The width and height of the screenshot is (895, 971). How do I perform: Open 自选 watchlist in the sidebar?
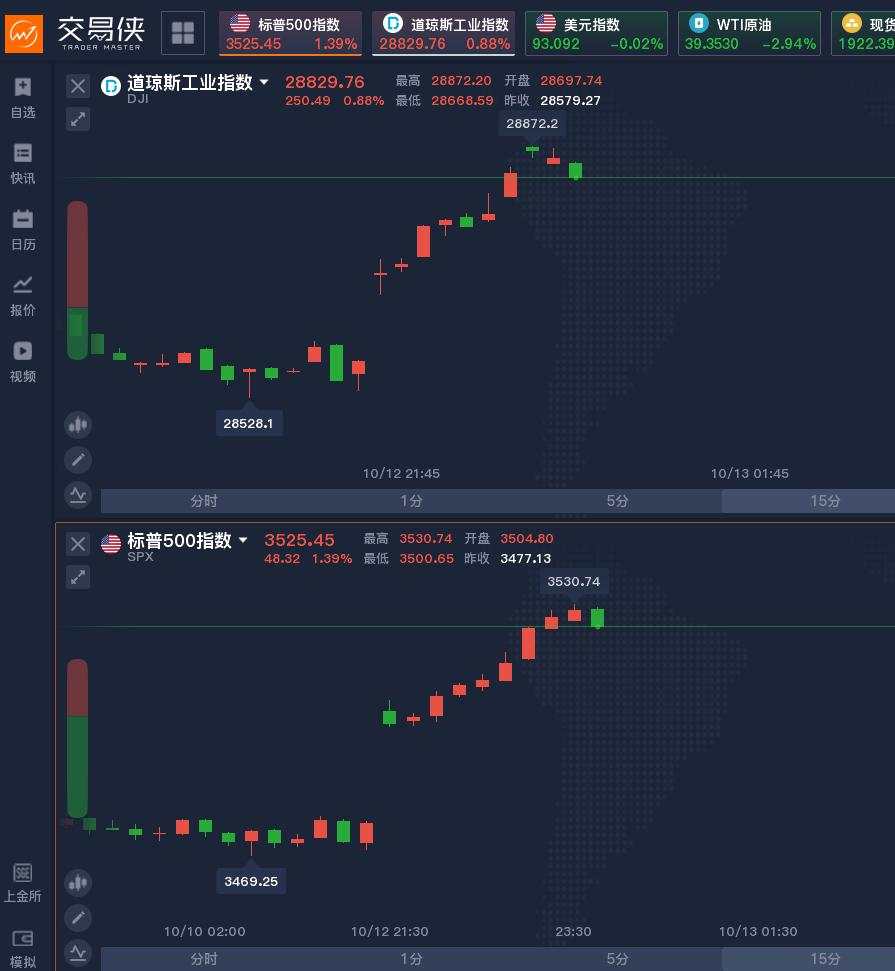pos(23,98)
